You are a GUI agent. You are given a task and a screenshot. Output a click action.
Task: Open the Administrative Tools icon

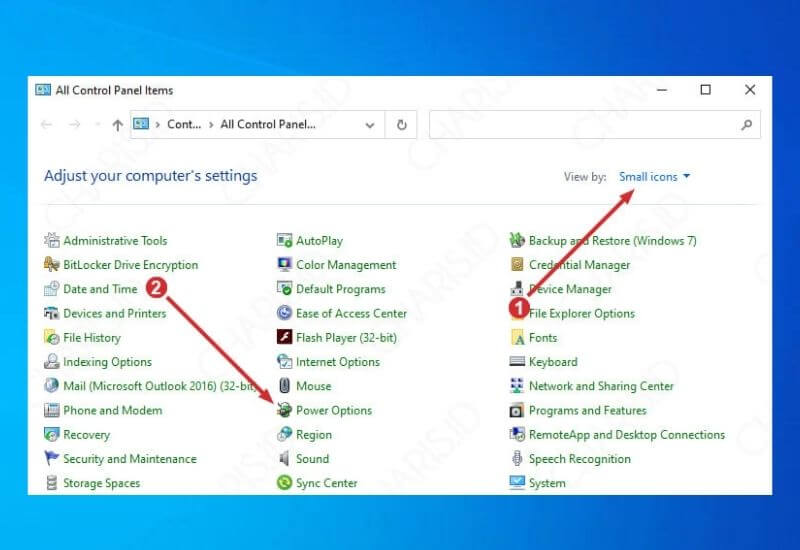(x=52, y=241)
